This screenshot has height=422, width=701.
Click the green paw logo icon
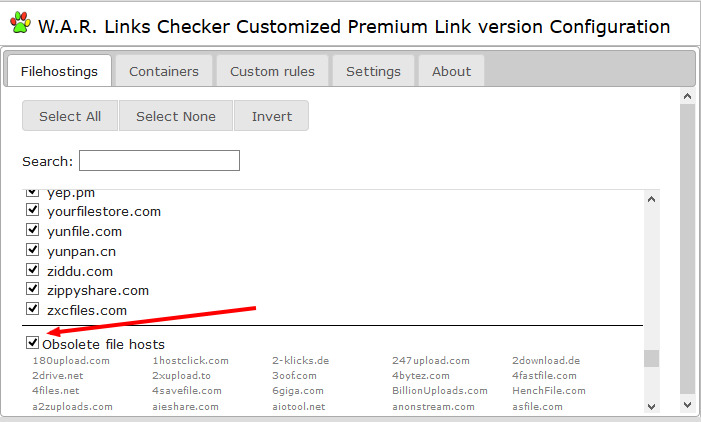pos(19,25)
